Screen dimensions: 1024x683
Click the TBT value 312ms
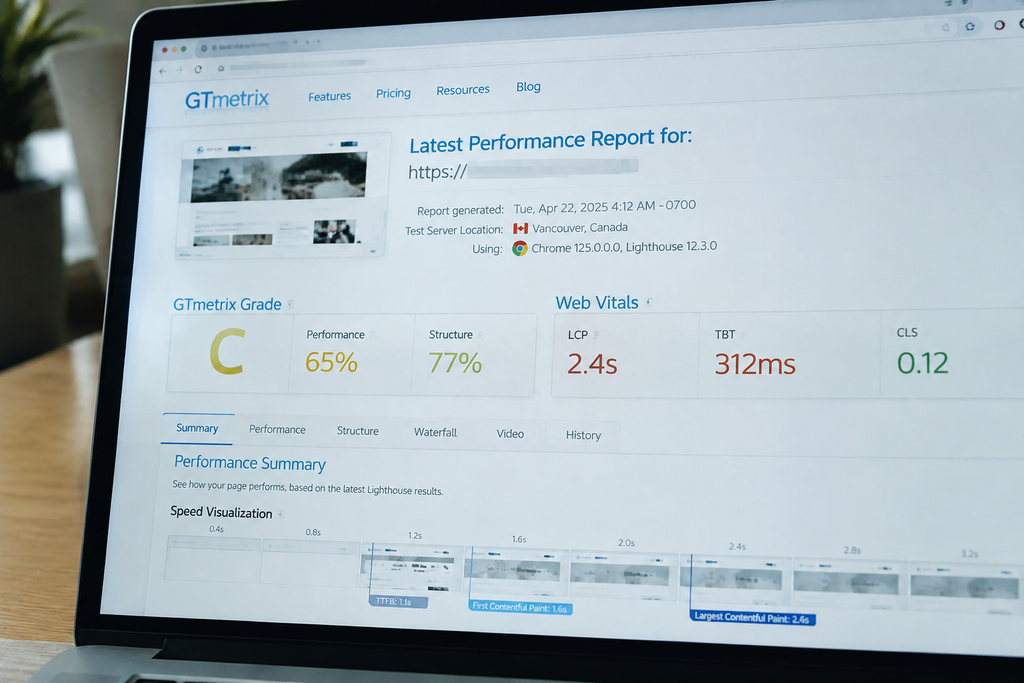755,364
